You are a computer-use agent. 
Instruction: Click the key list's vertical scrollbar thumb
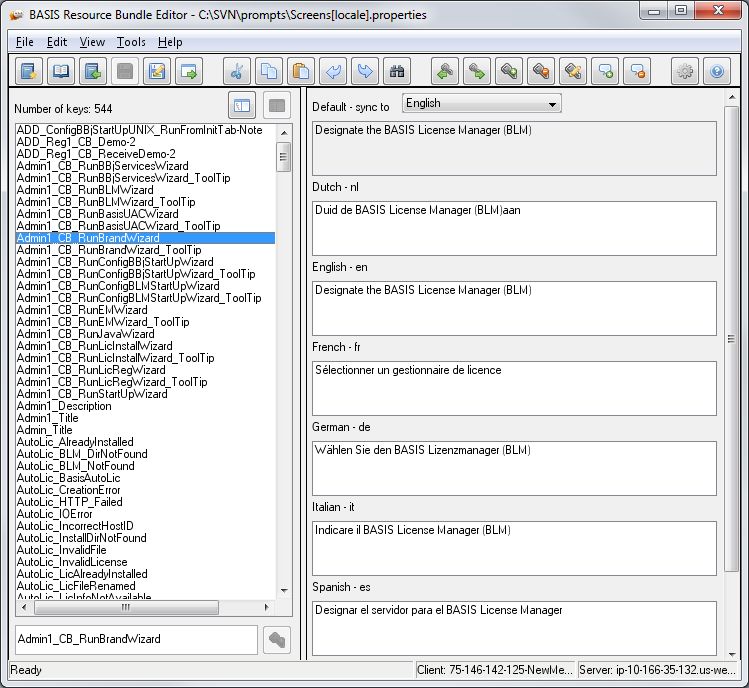pyautogui.click(x=283, y=157)
